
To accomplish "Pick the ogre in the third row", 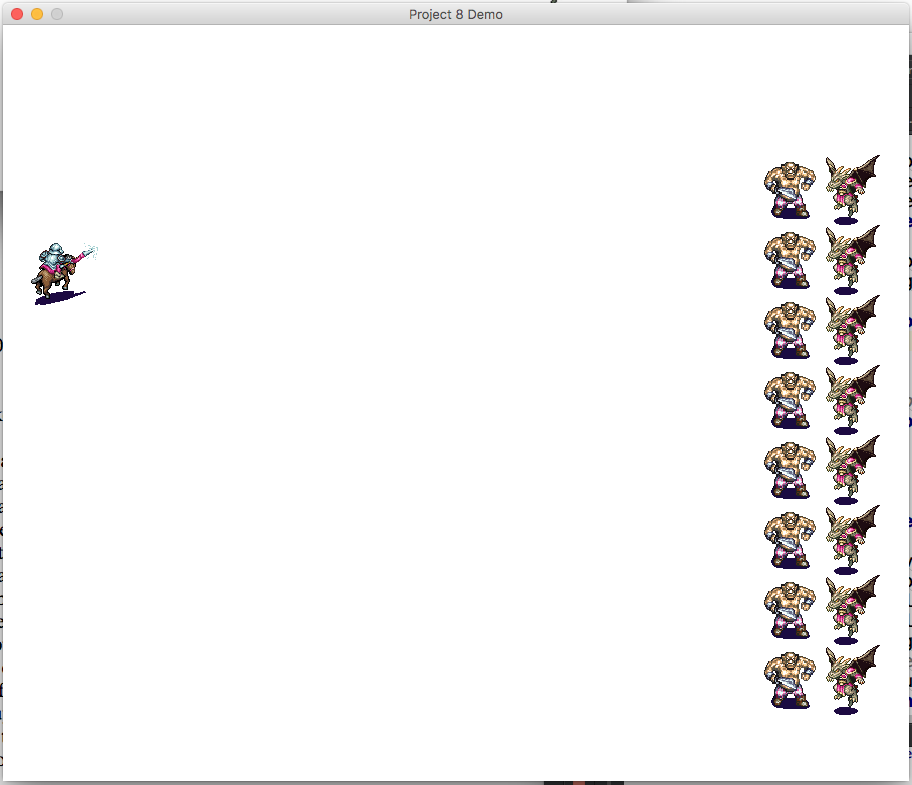I will pyautogui.click(x=789, y=330).
